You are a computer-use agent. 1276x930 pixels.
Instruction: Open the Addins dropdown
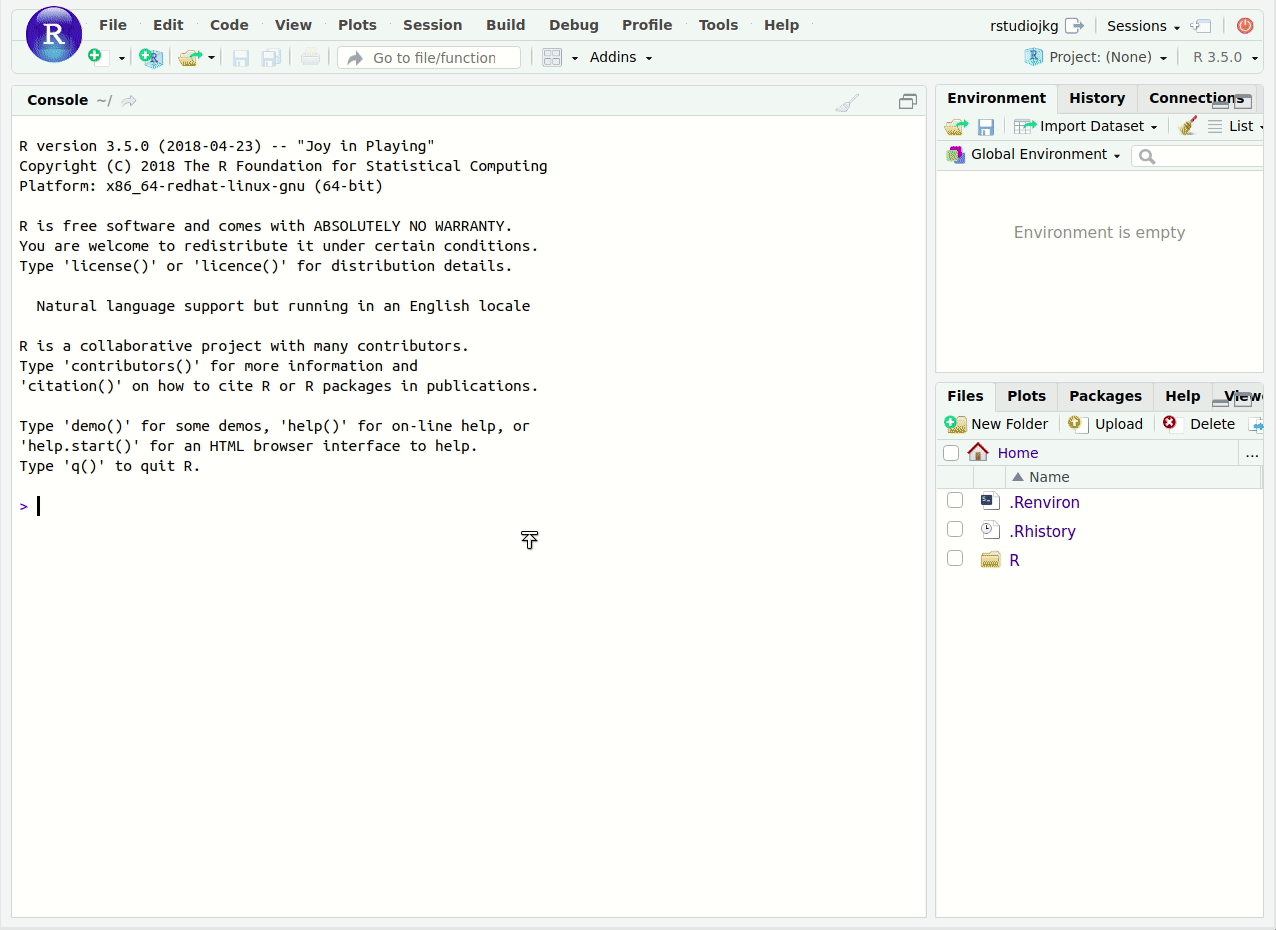point(621,57)
